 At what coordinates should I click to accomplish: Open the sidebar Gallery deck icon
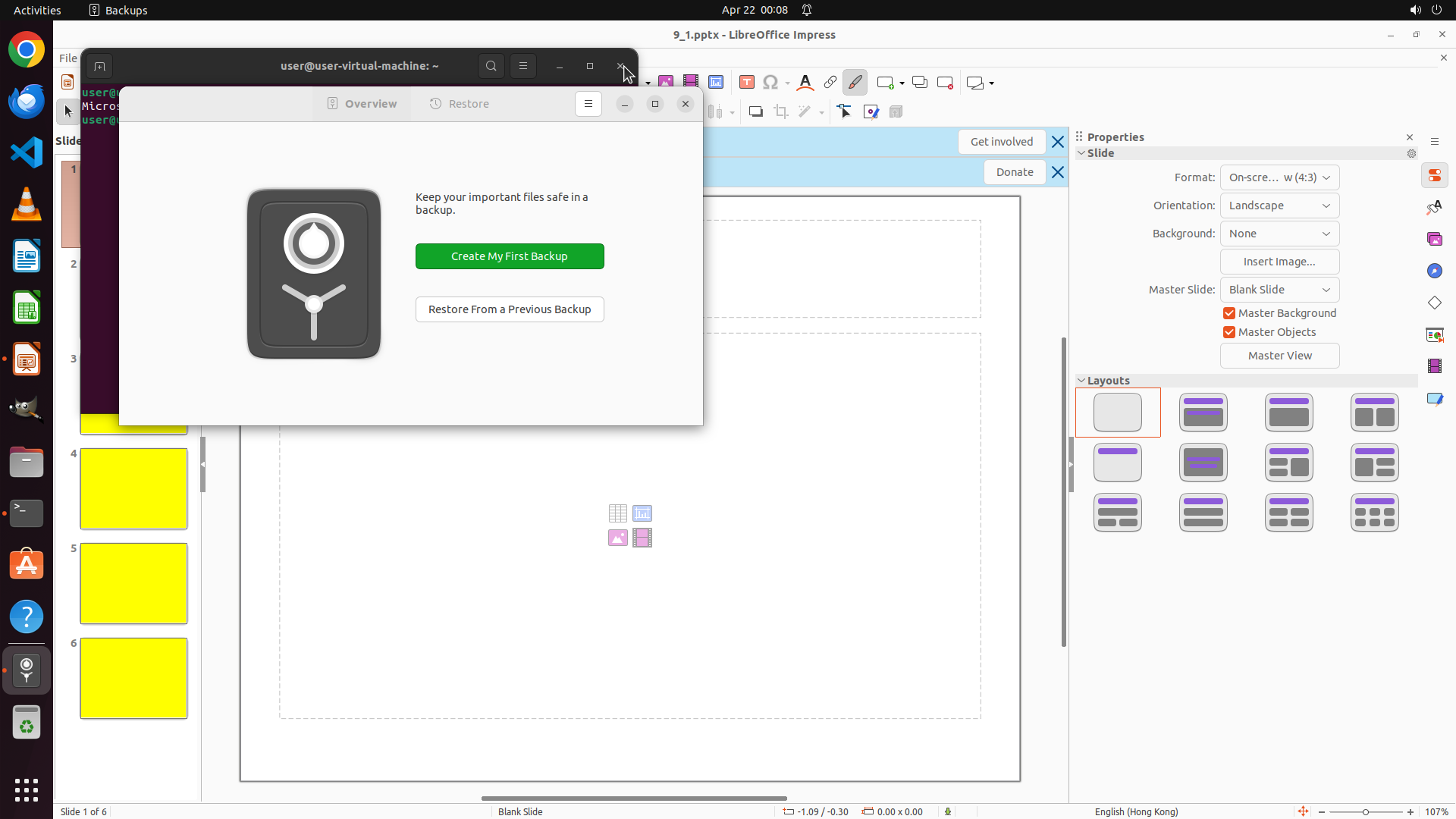coord(1435,240)
